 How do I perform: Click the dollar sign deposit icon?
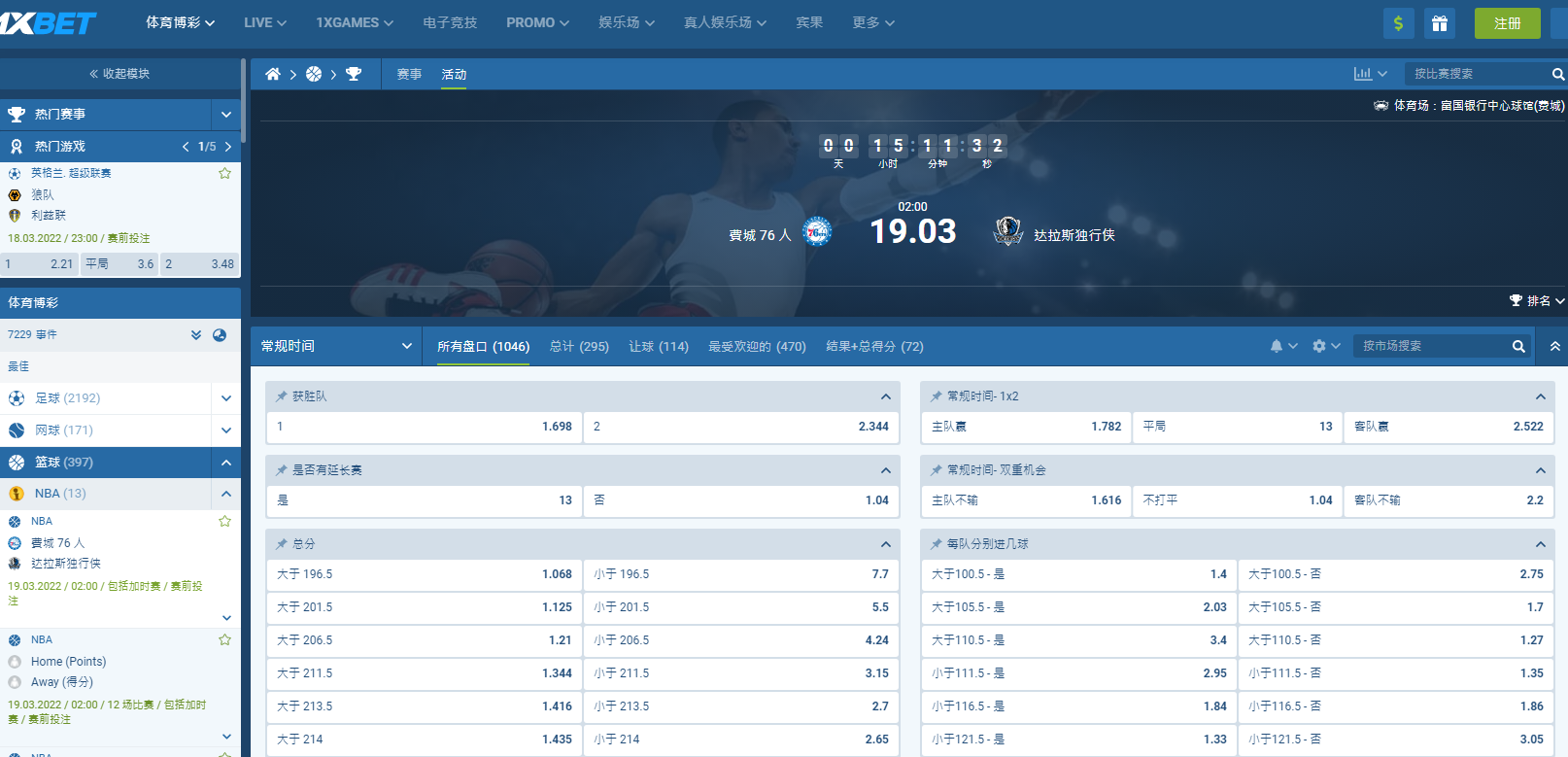click(x=1398, y=23)
